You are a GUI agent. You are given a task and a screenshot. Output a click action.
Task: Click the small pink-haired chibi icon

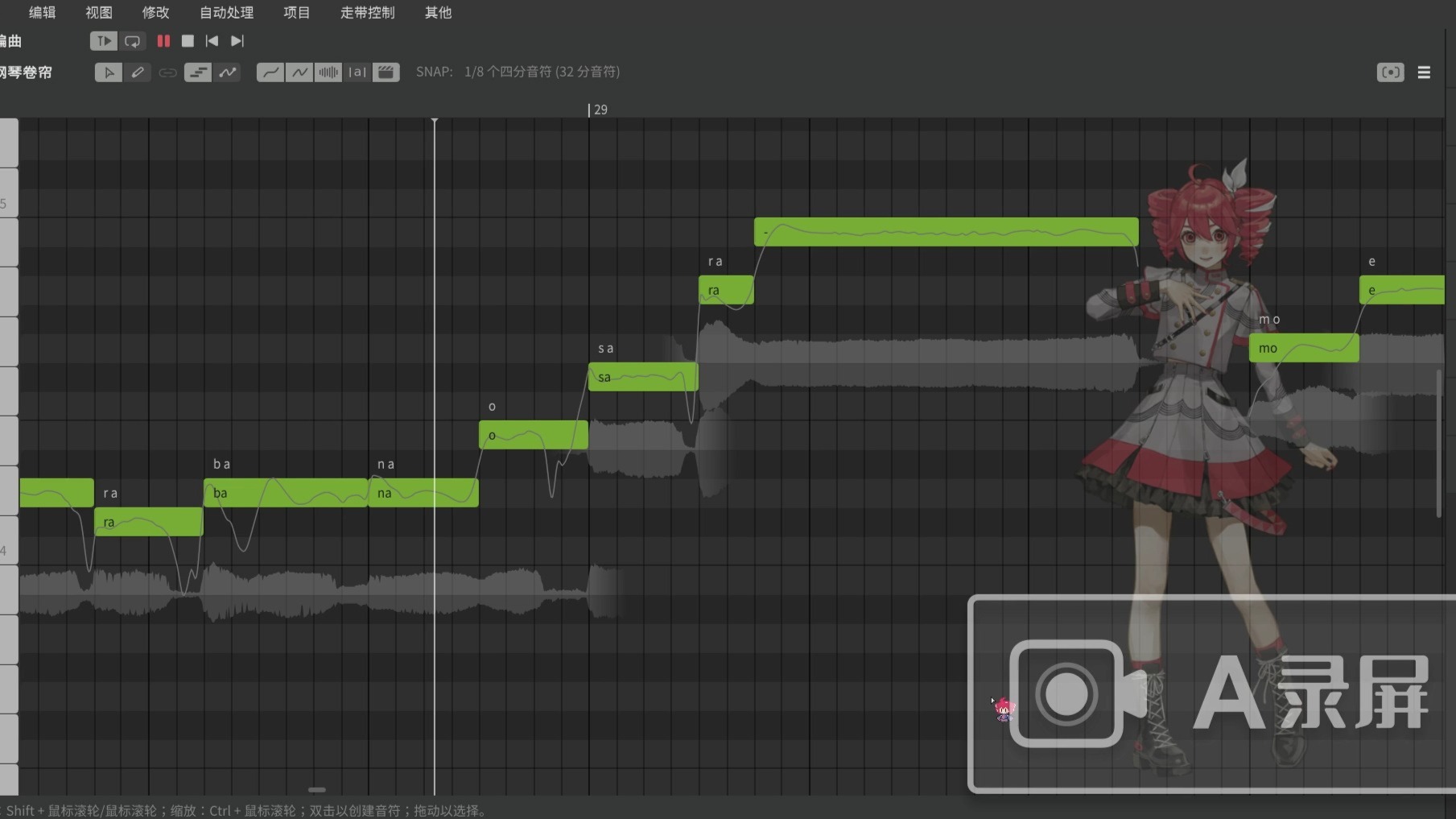tap(1004, 709)
